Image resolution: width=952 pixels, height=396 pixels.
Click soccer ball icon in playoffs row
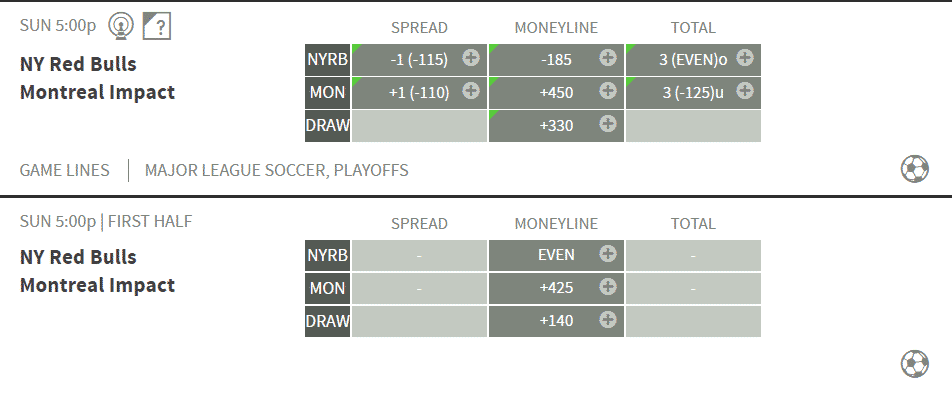pyautogui.click(x=914, y=169)
